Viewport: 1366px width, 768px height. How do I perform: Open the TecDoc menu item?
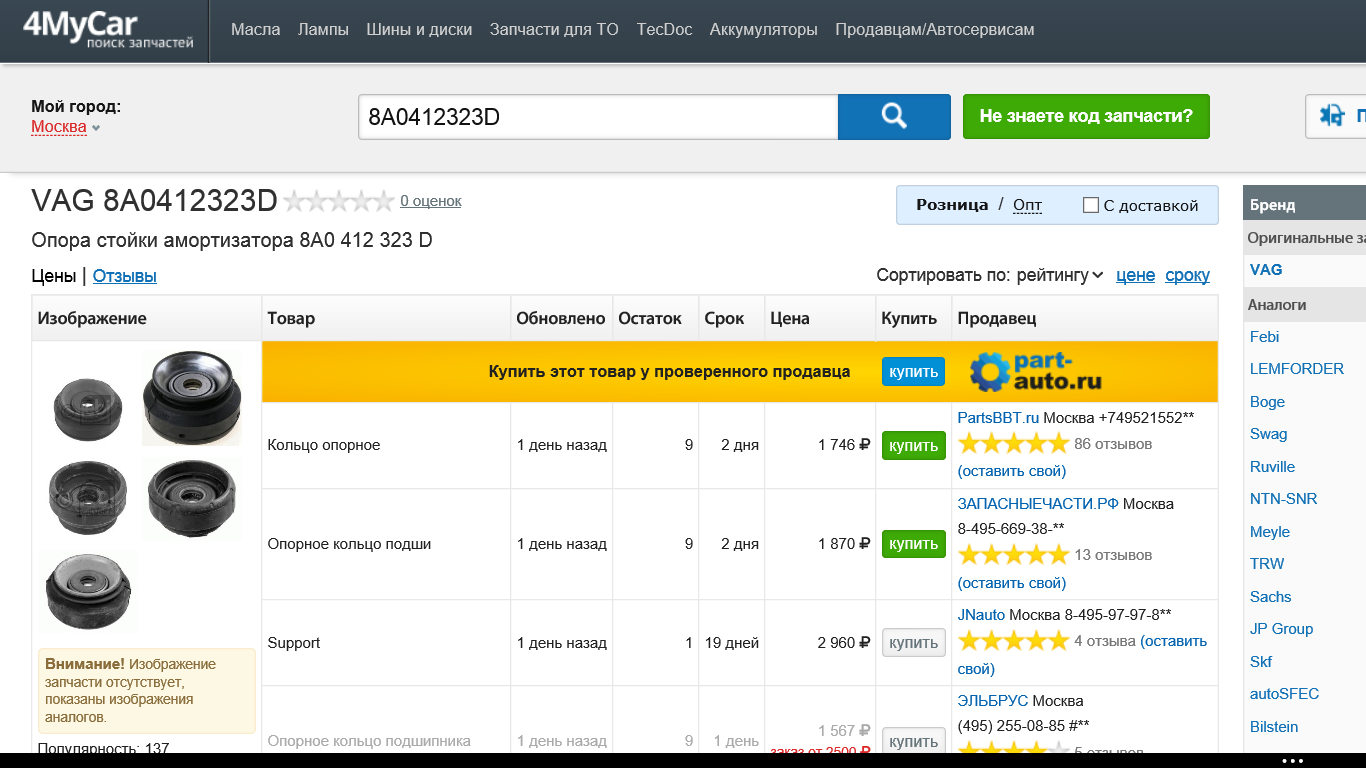click(x=664, y=29)
